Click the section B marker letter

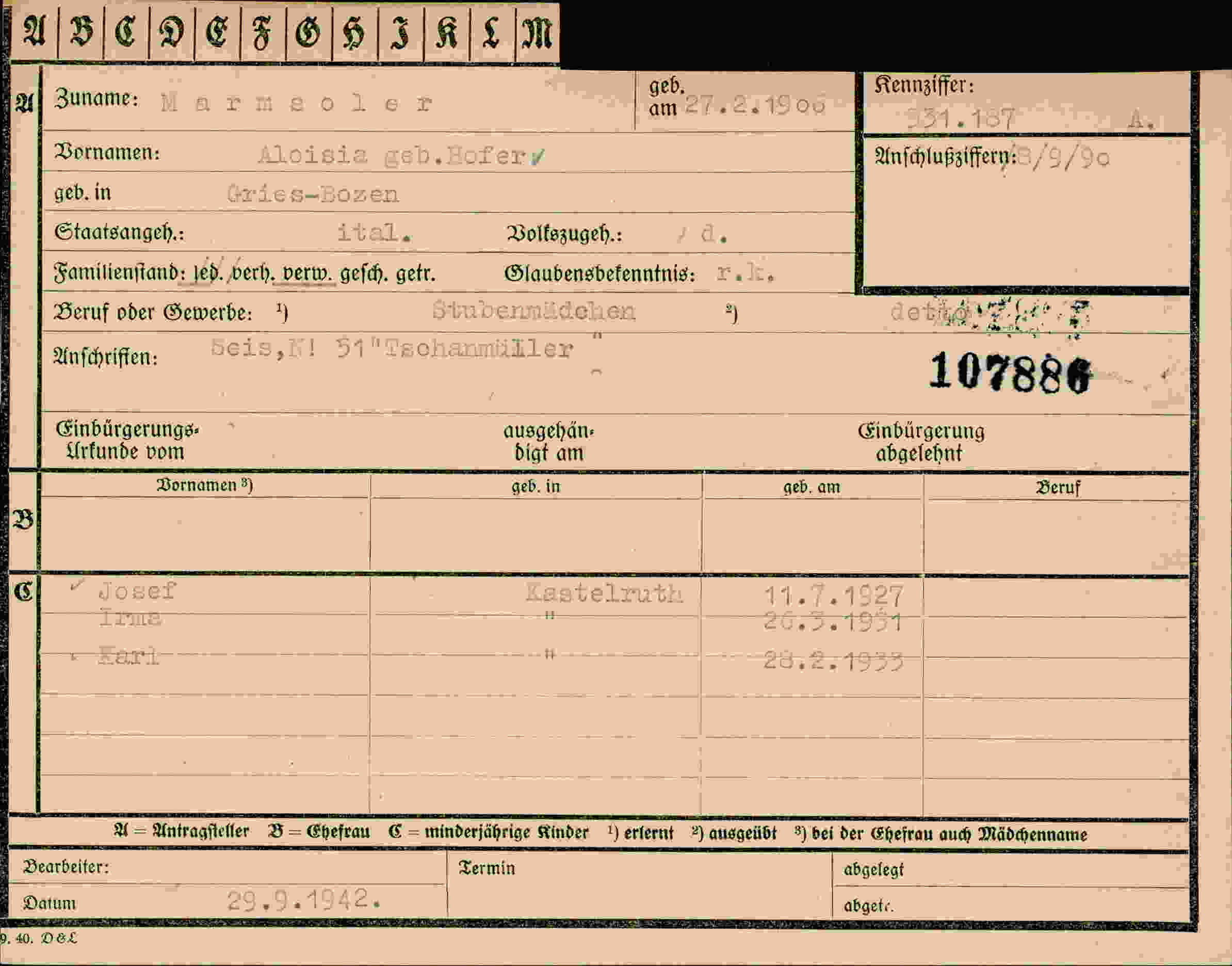(23, 520)
